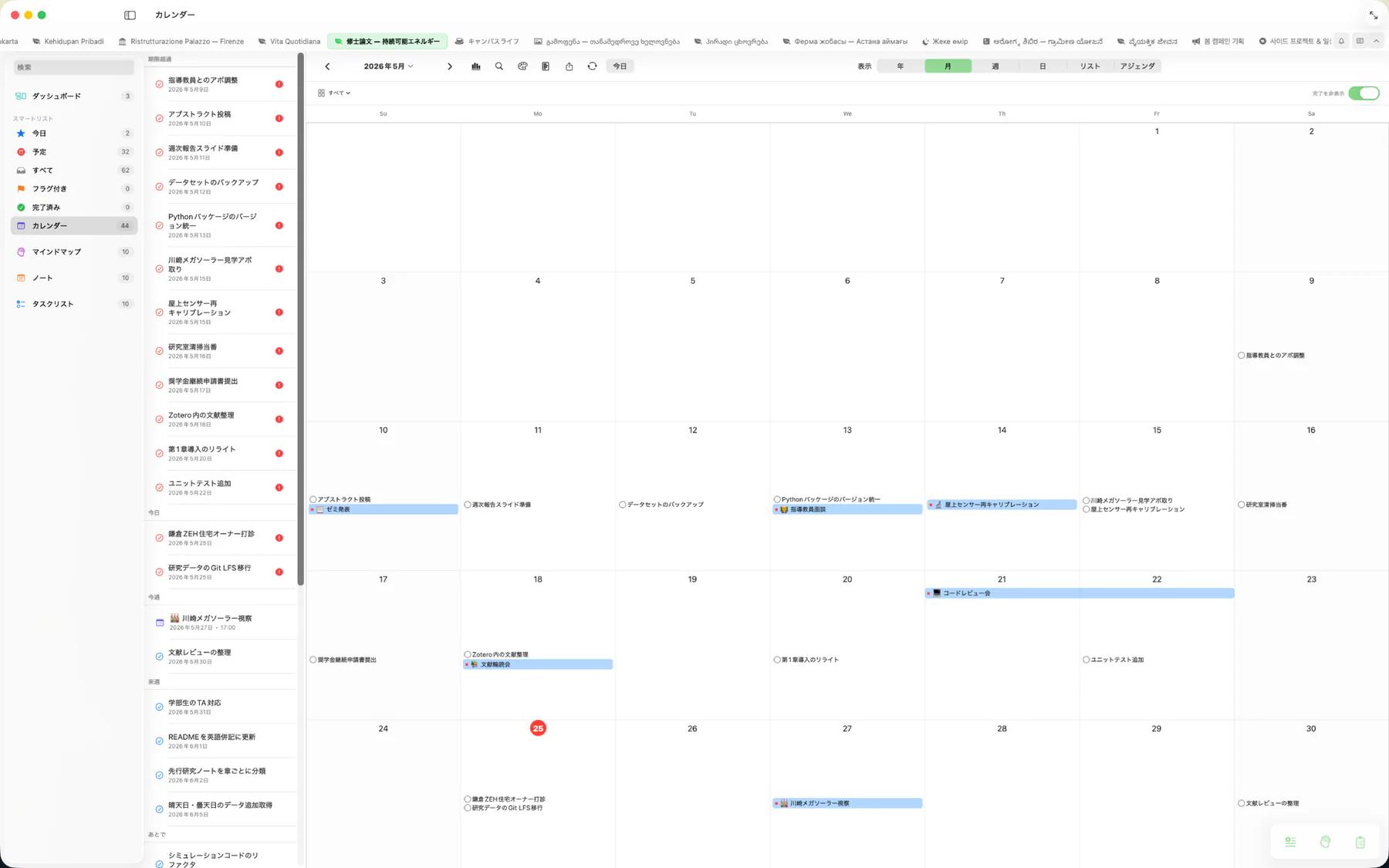Open the 完了済み smart list
The height and width of the screenshot is (868, 1389).
tap(74, 208)
